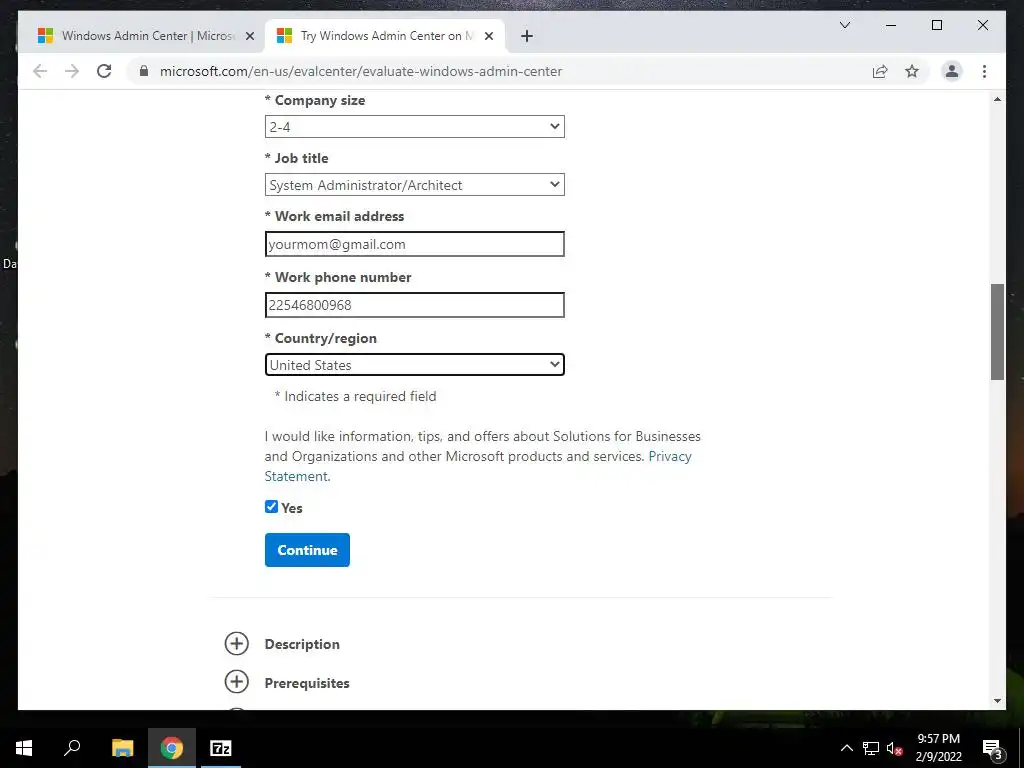Expand the Description section plus icon

pyautogui.click(x=236, y=644)
